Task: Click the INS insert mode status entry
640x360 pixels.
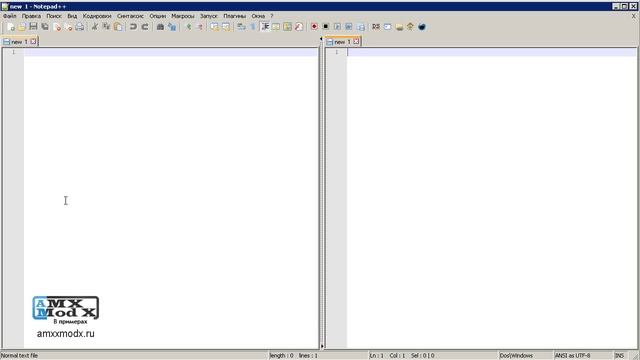Action: point(619,356)
